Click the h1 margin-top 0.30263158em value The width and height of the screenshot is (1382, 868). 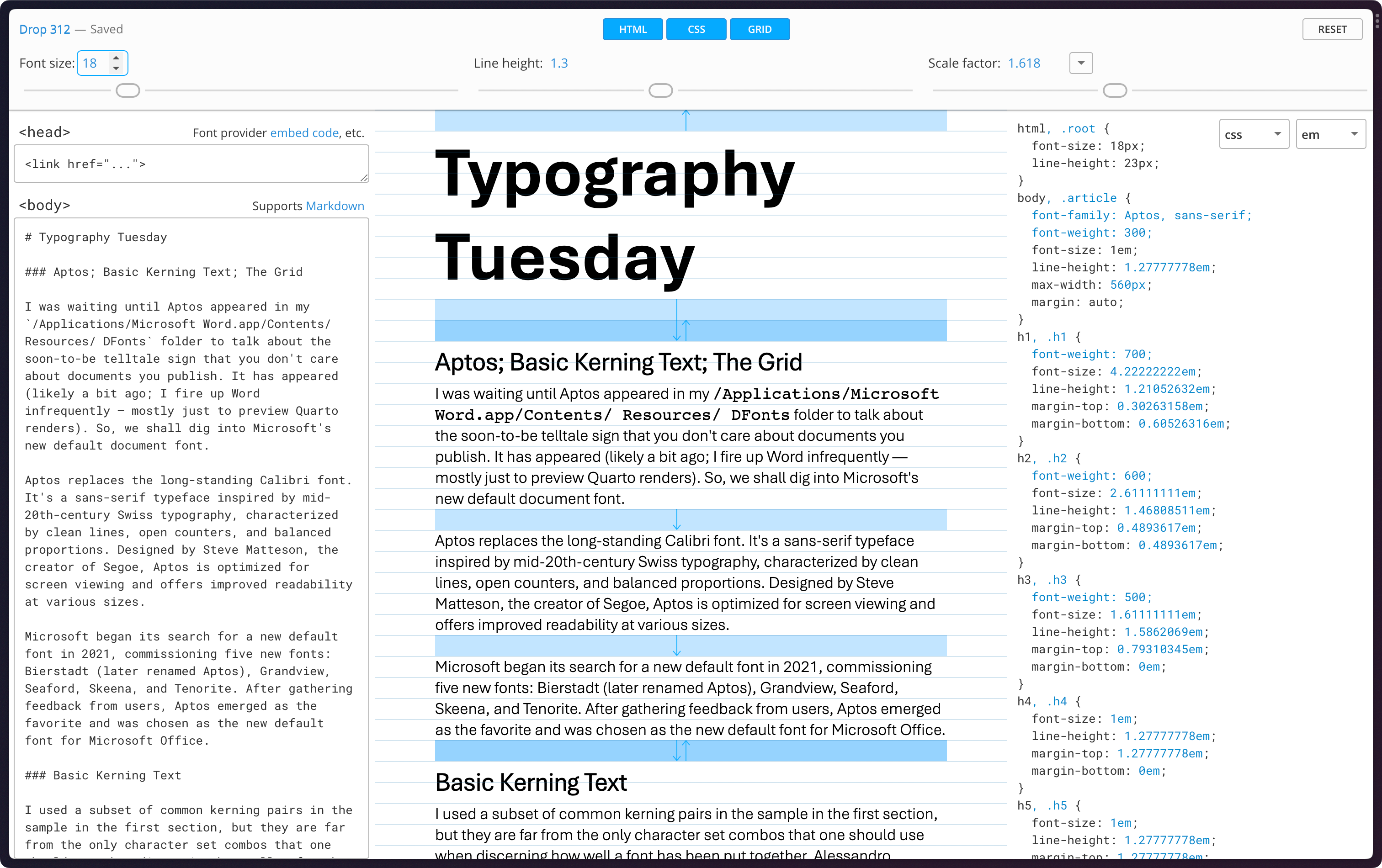point(1159,406)
